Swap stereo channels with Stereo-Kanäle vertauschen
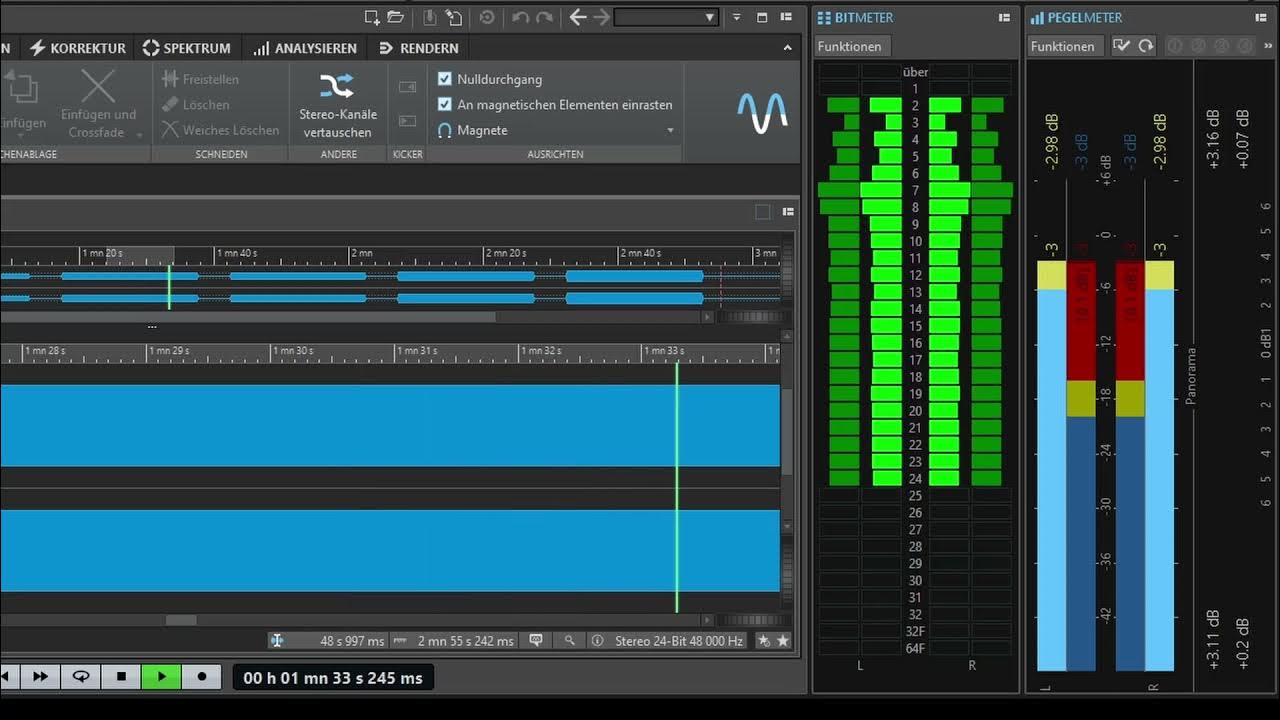The width and height of the screenshot is (1280, 720). [x=338, y=105]
